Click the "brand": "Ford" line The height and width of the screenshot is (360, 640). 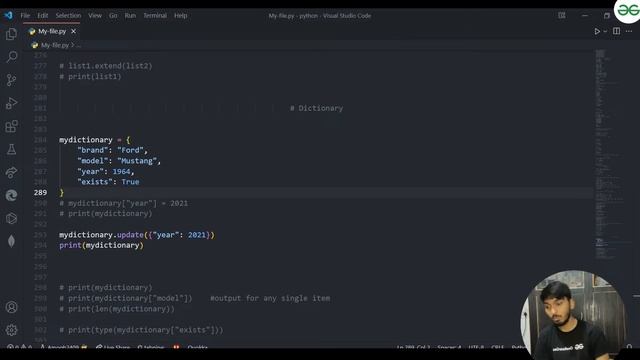(x=112, y=150)
